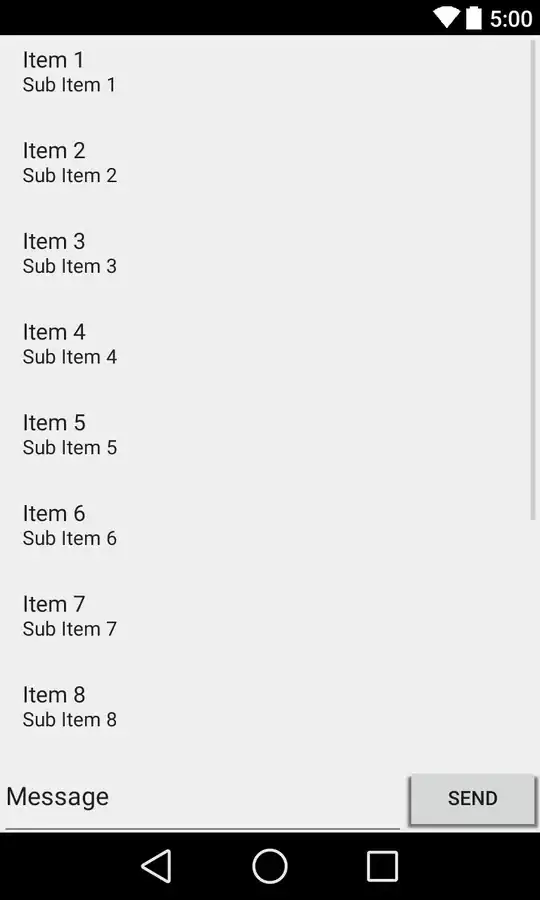The width and height of the screenshot is (540, 900).
Task: Click the vertical list scrollbar
Action: pyautogui.click(x=532, y=278)
